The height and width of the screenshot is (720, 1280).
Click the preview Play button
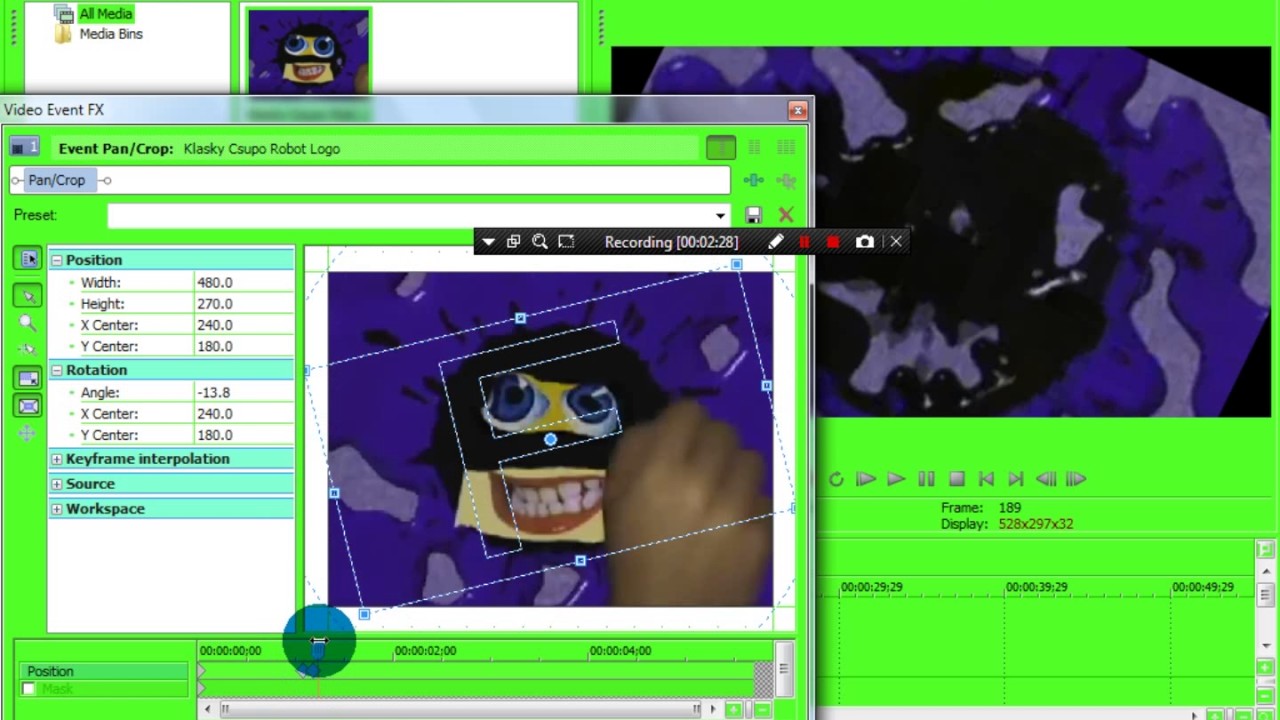coord(896,479)
